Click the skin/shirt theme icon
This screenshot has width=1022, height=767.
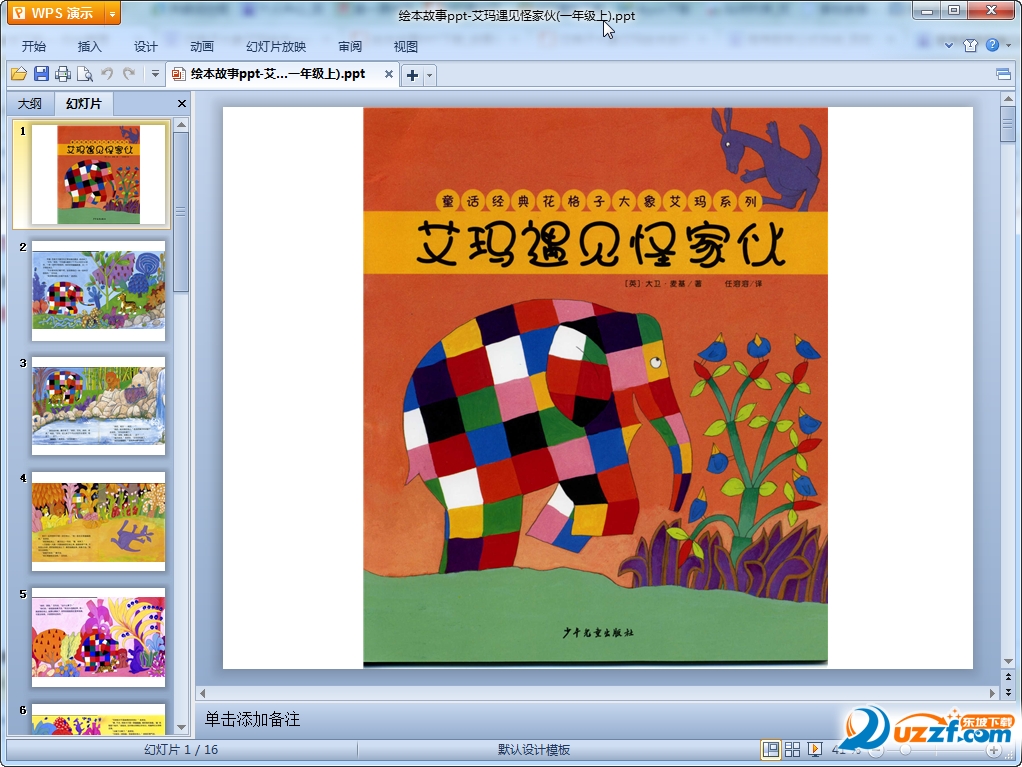coord(971,45)
